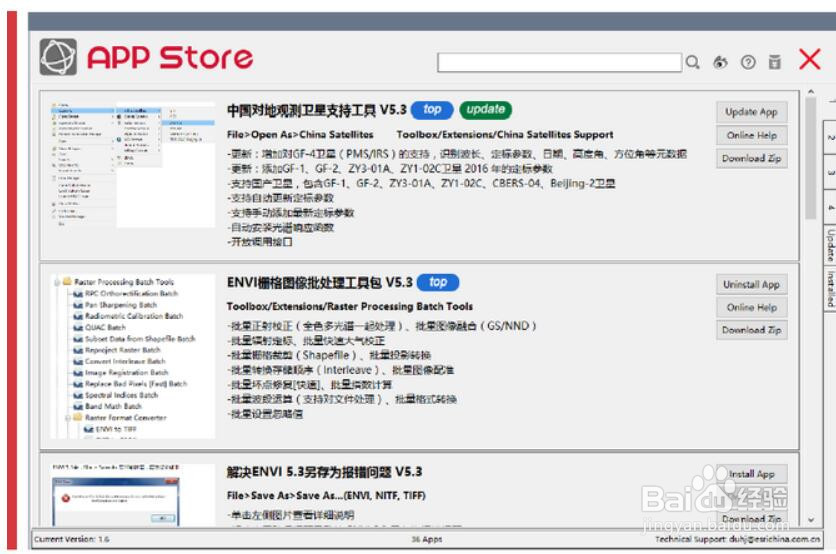Focus the app search input field

(x=559, y=62)
